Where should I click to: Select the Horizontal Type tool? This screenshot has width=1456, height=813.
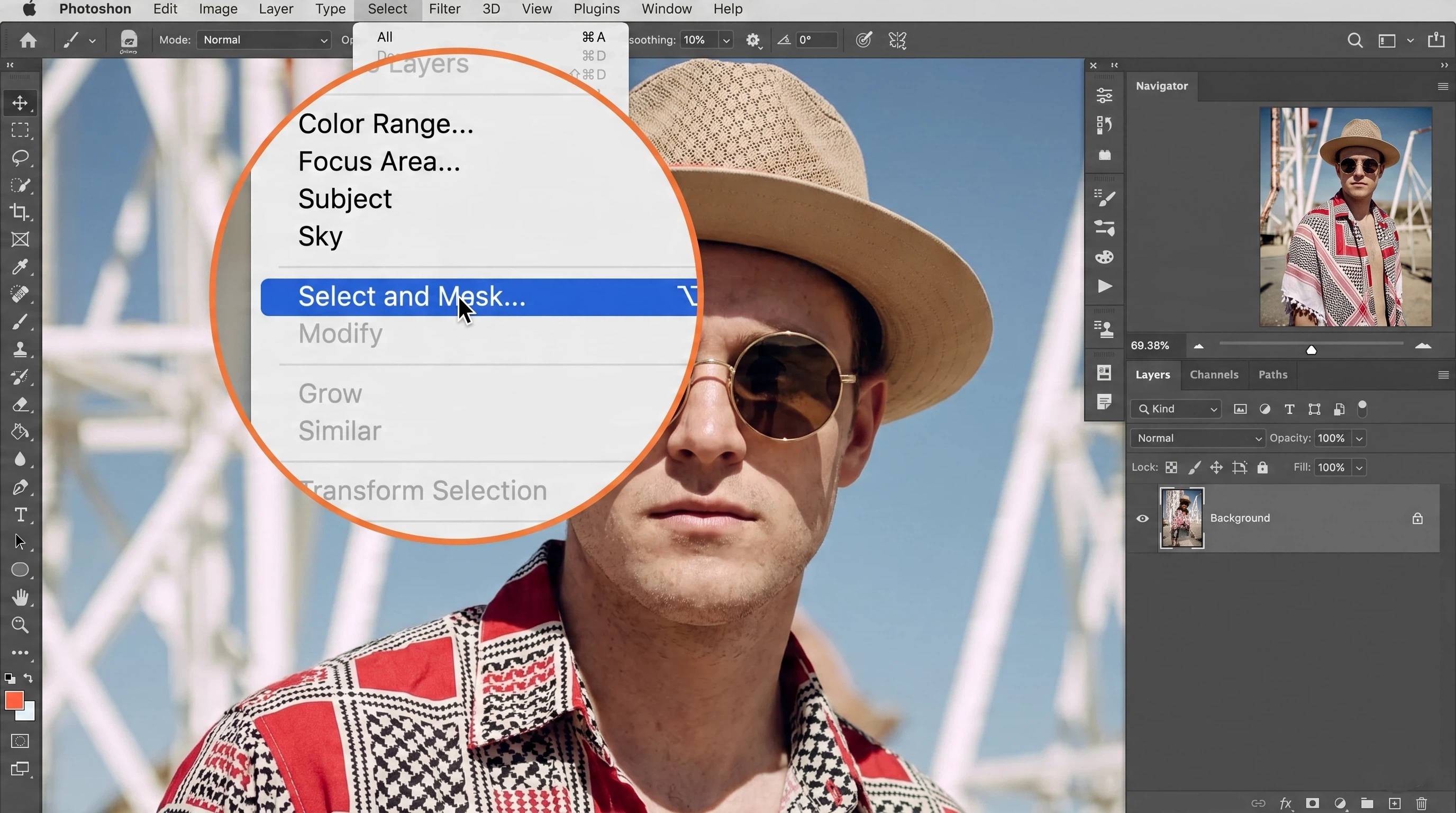[x=20, y=514]
